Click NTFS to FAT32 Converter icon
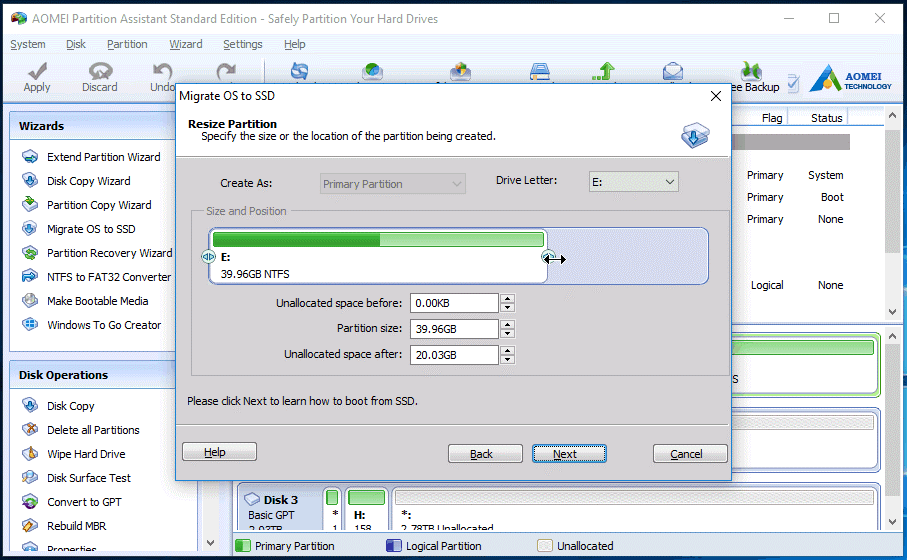Screen dimensions: 907x560 coord(30,277)
